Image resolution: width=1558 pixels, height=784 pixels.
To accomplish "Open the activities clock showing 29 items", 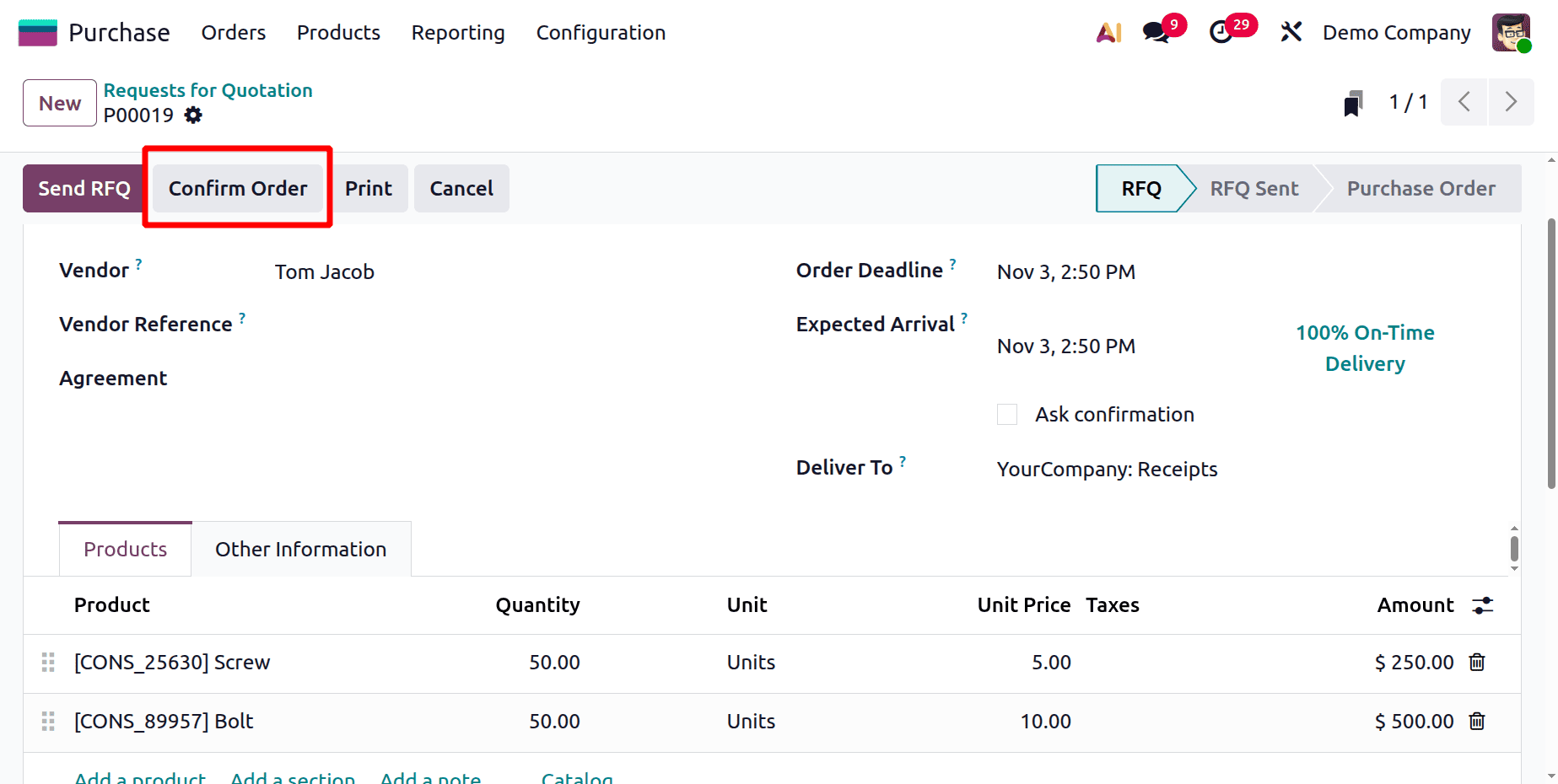I will (1222, 32).
